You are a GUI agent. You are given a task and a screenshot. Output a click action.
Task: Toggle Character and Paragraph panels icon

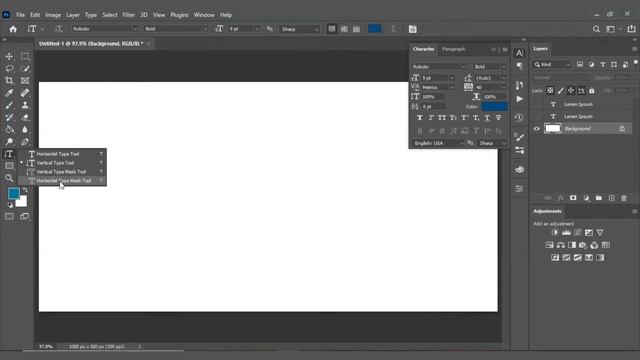coord(413,29)
